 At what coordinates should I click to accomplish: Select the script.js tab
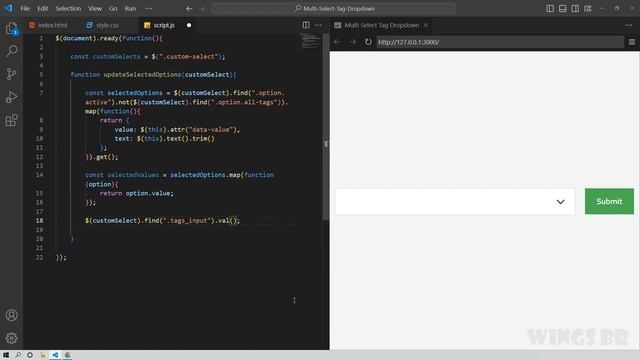(x=163, y=25)
